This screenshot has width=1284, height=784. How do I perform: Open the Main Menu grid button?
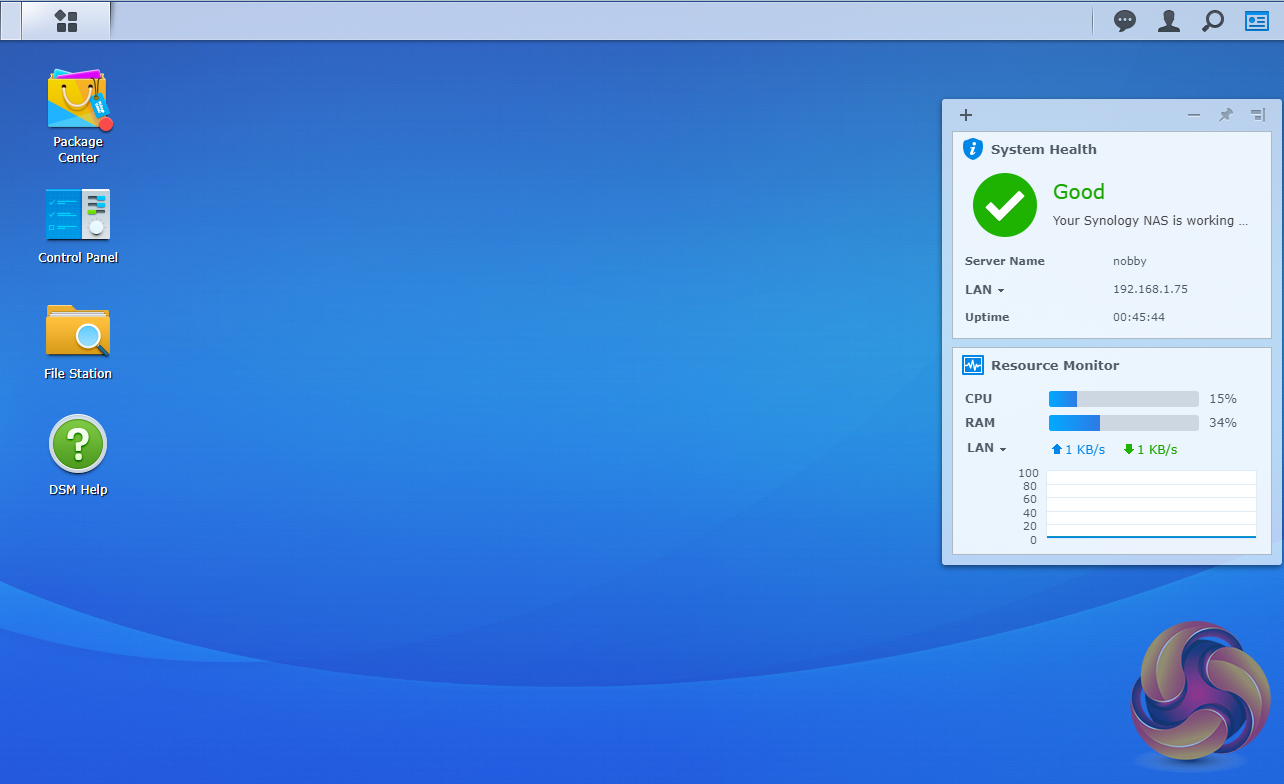[x=66, y=21]
